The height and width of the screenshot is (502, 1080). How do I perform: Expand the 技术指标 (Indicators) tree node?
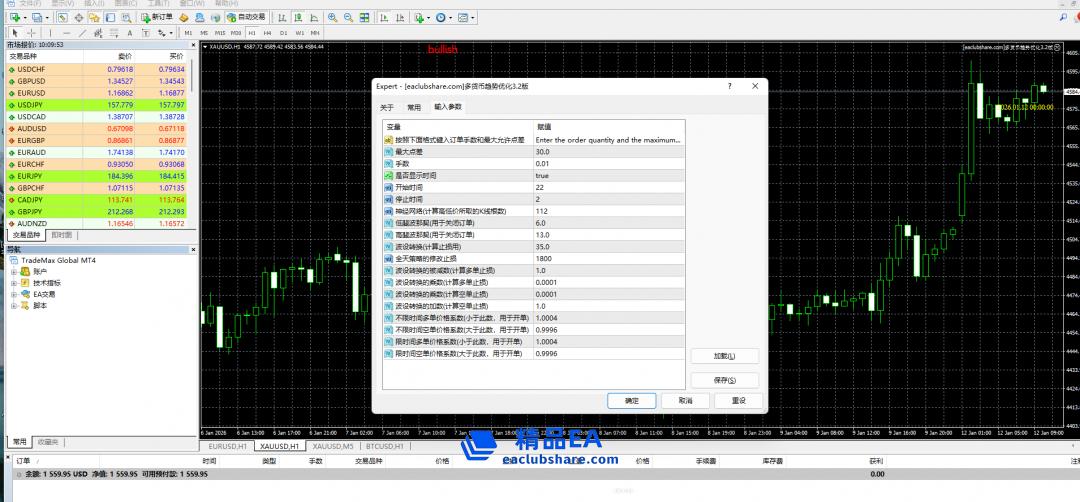[14, 283]
